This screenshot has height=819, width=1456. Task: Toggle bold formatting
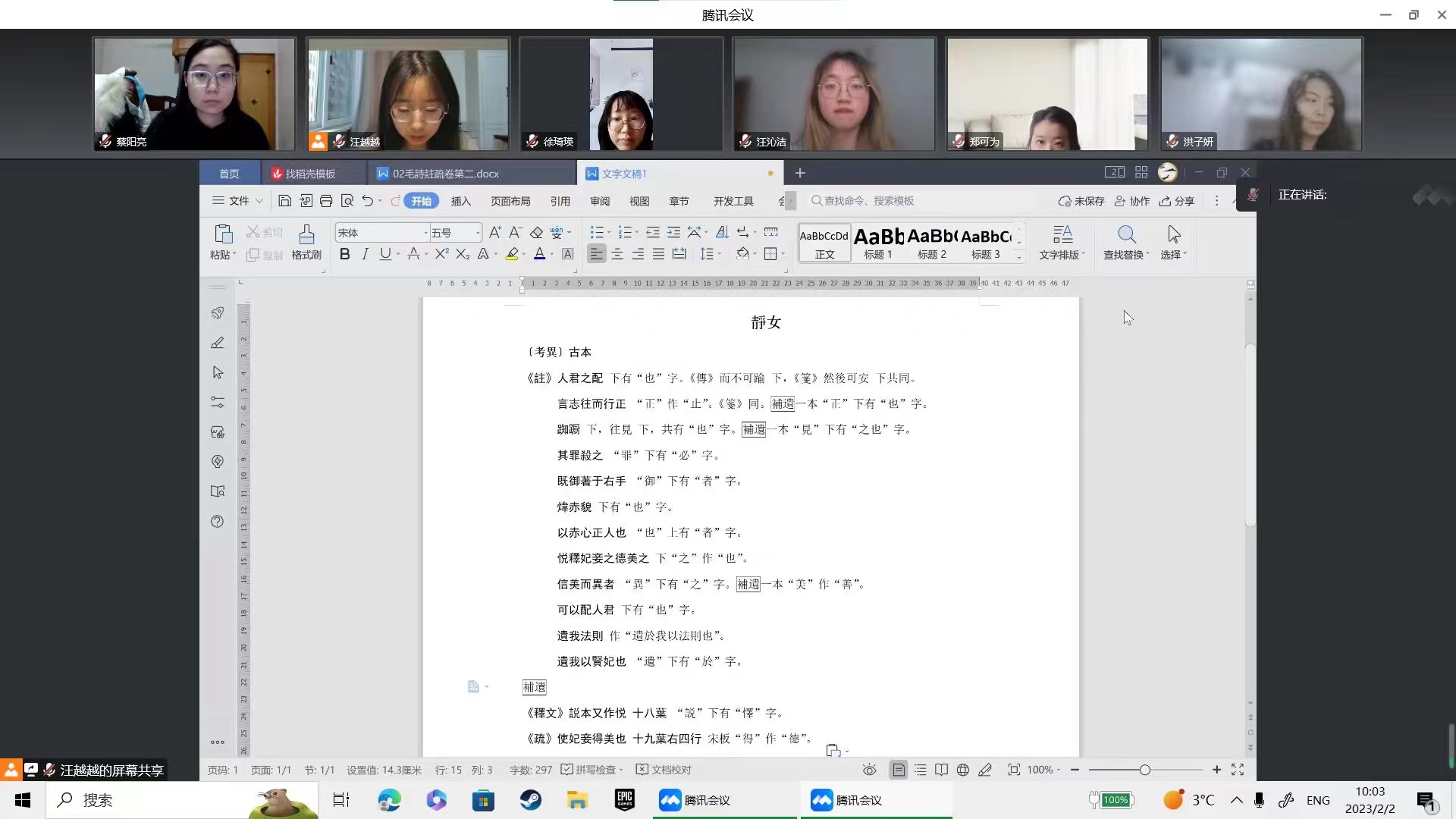344,254
